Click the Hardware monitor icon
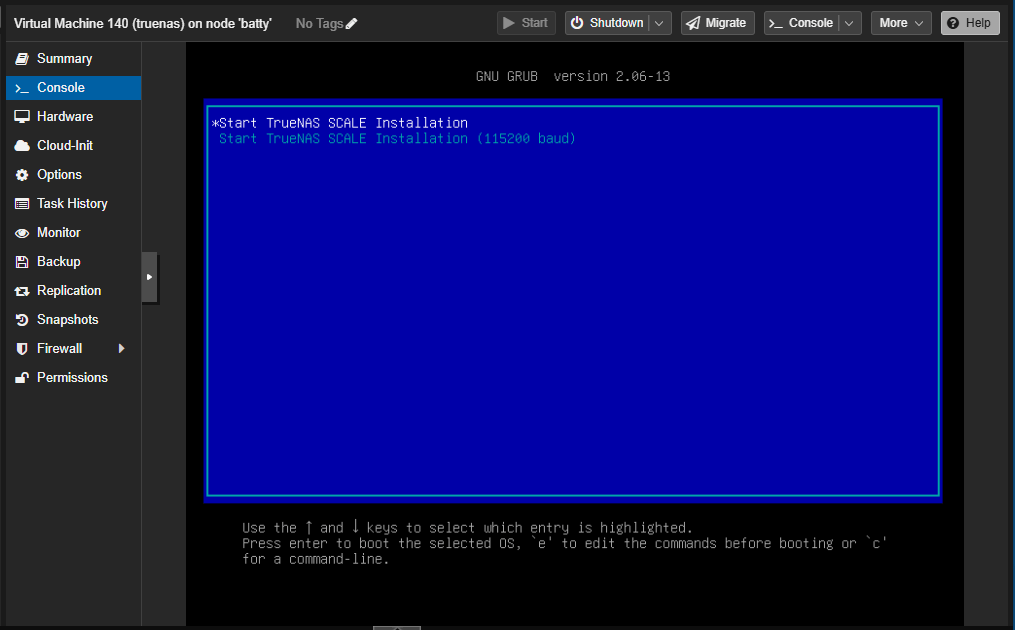The image size is (1015, 630). coord(22,117)
